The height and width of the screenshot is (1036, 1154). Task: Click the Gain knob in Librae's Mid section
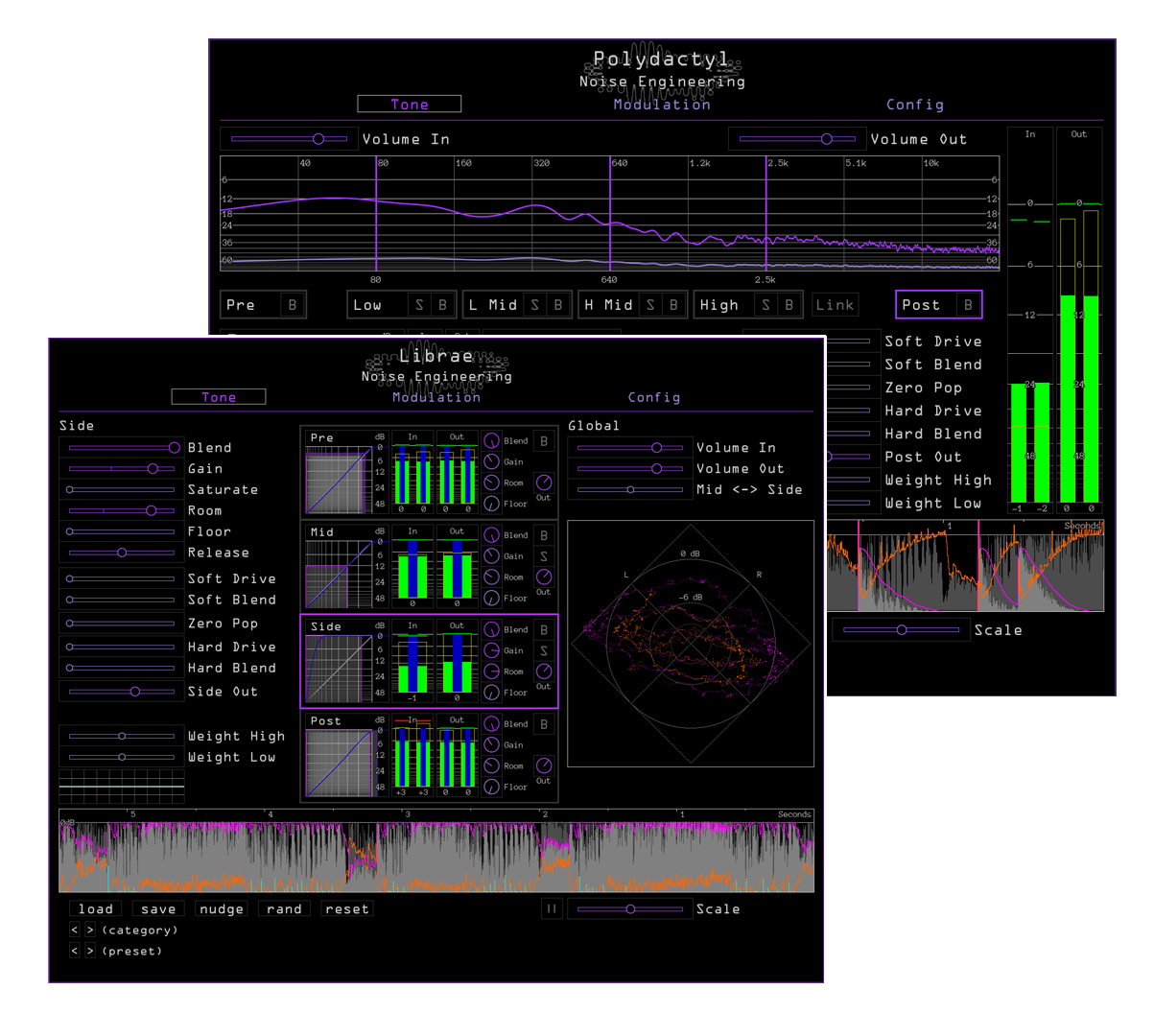click(492, 556)
